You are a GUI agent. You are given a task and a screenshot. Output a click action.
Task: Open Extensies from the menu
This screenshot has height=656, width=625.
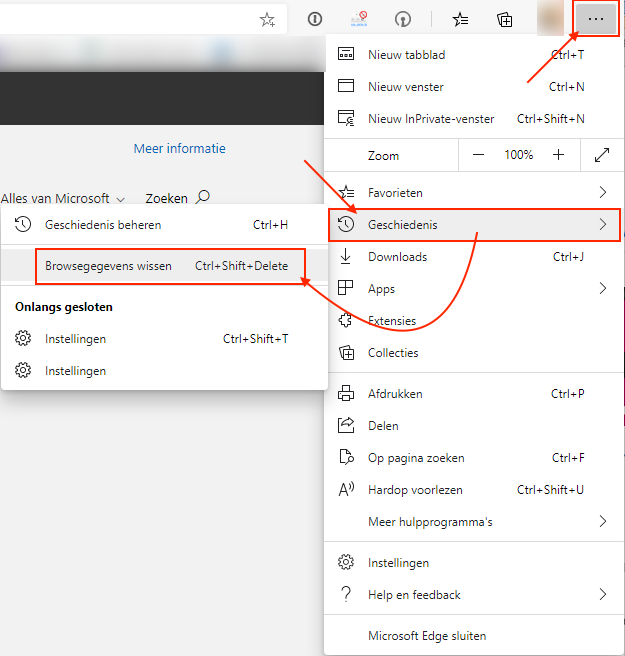474,320
